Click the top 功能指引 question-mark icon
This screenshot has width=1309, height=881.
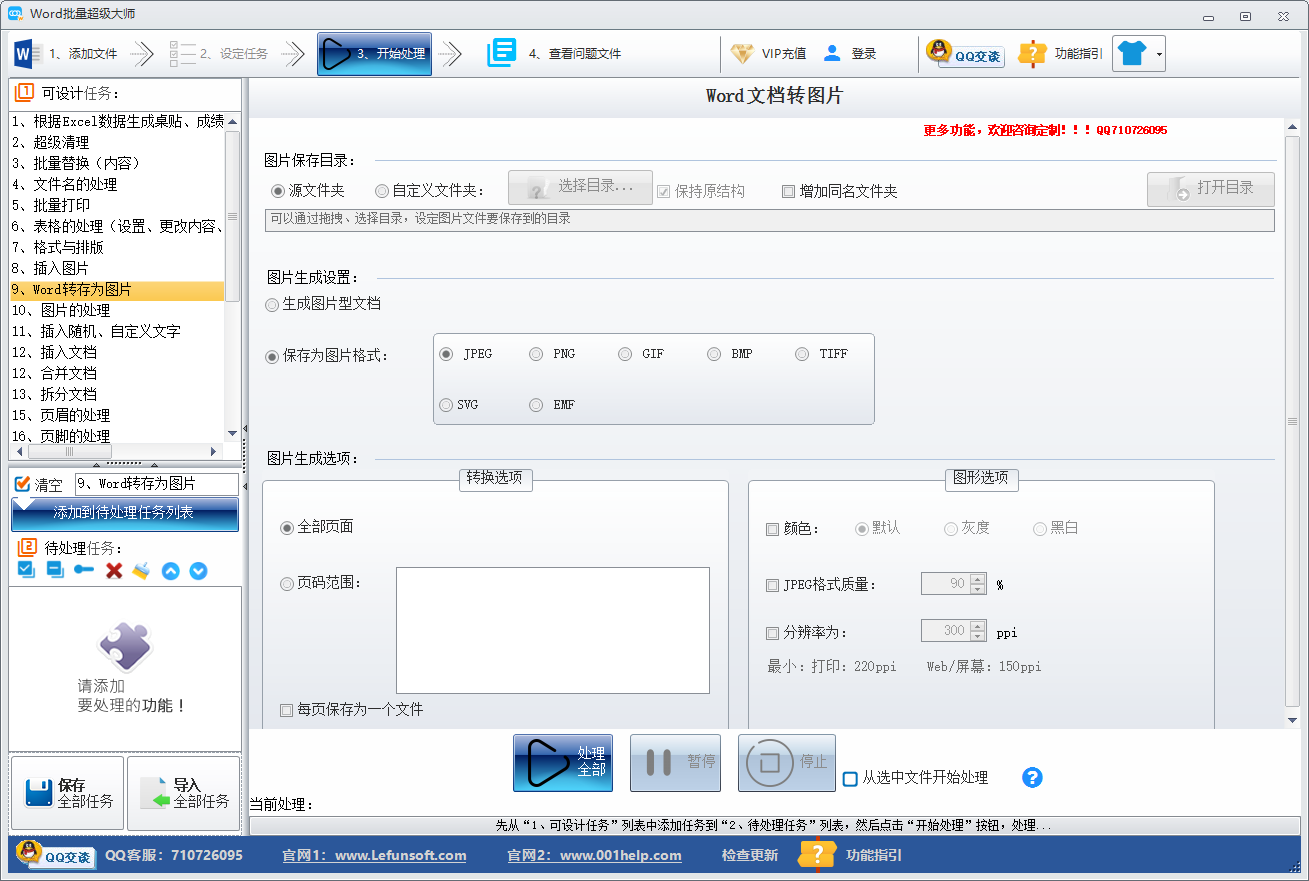coord(1032,54)
